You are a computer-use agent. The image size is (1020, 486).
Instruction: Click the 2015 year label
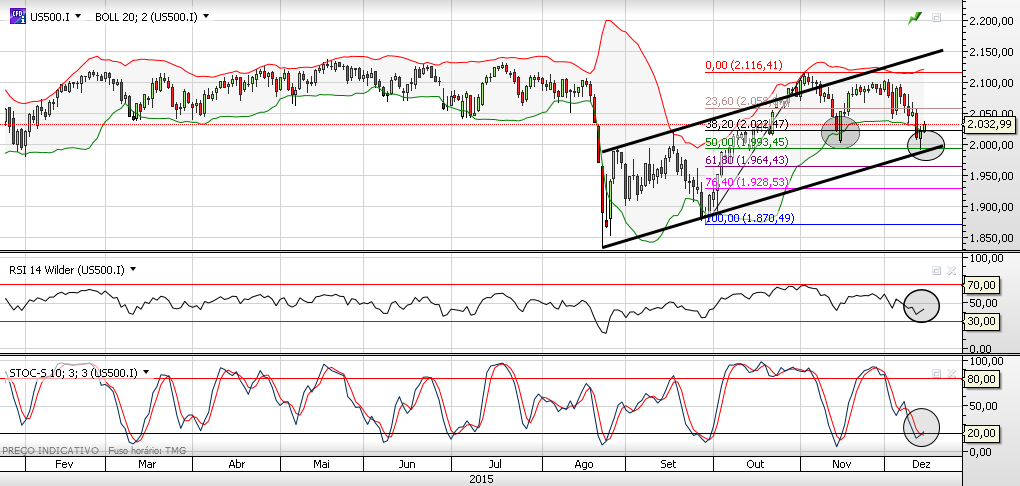pos(481,479)
